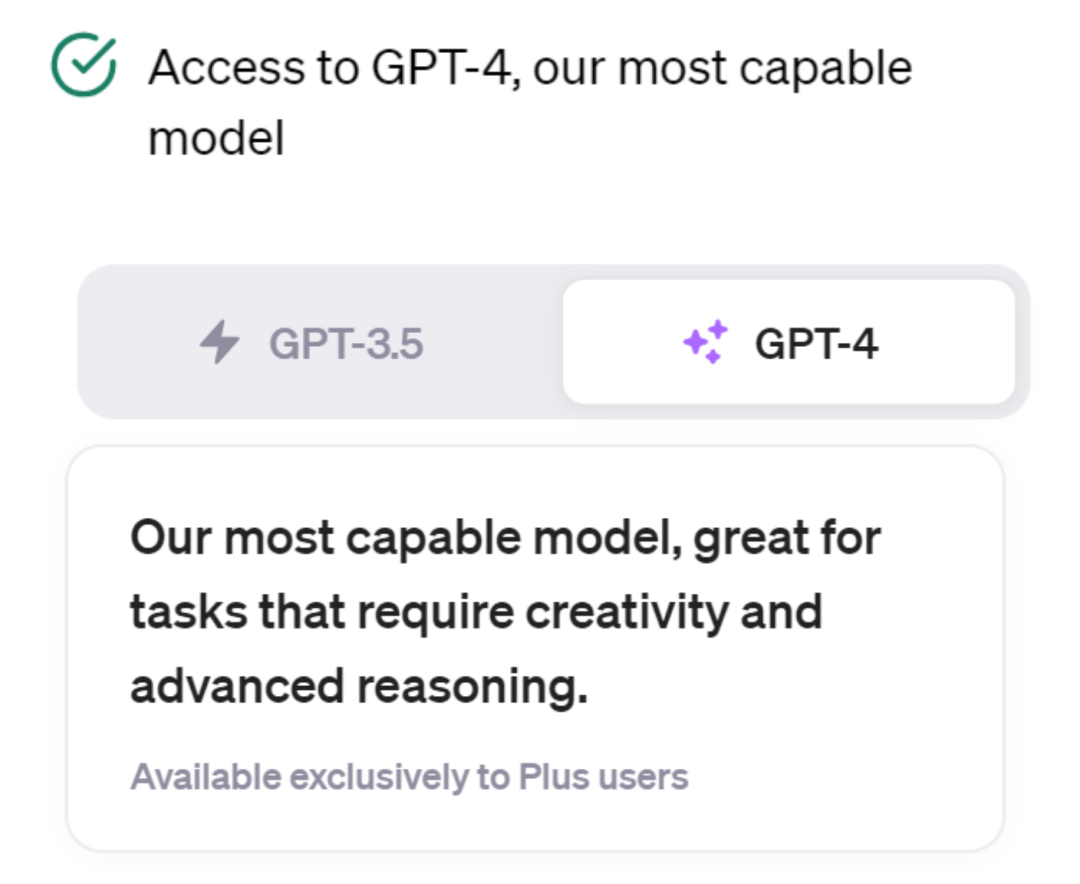The width and height of the screenshot is (1080, 884).
Task: Click the "tasks that require creativity and" line
Action: click(476, 612)
